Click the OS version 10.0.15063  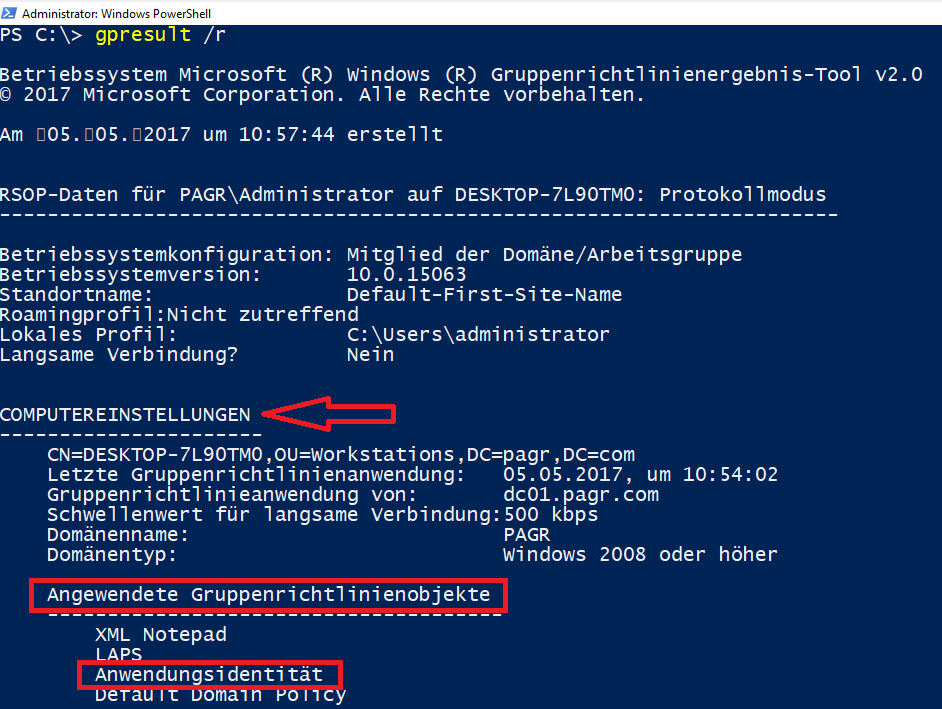(406, 274)
